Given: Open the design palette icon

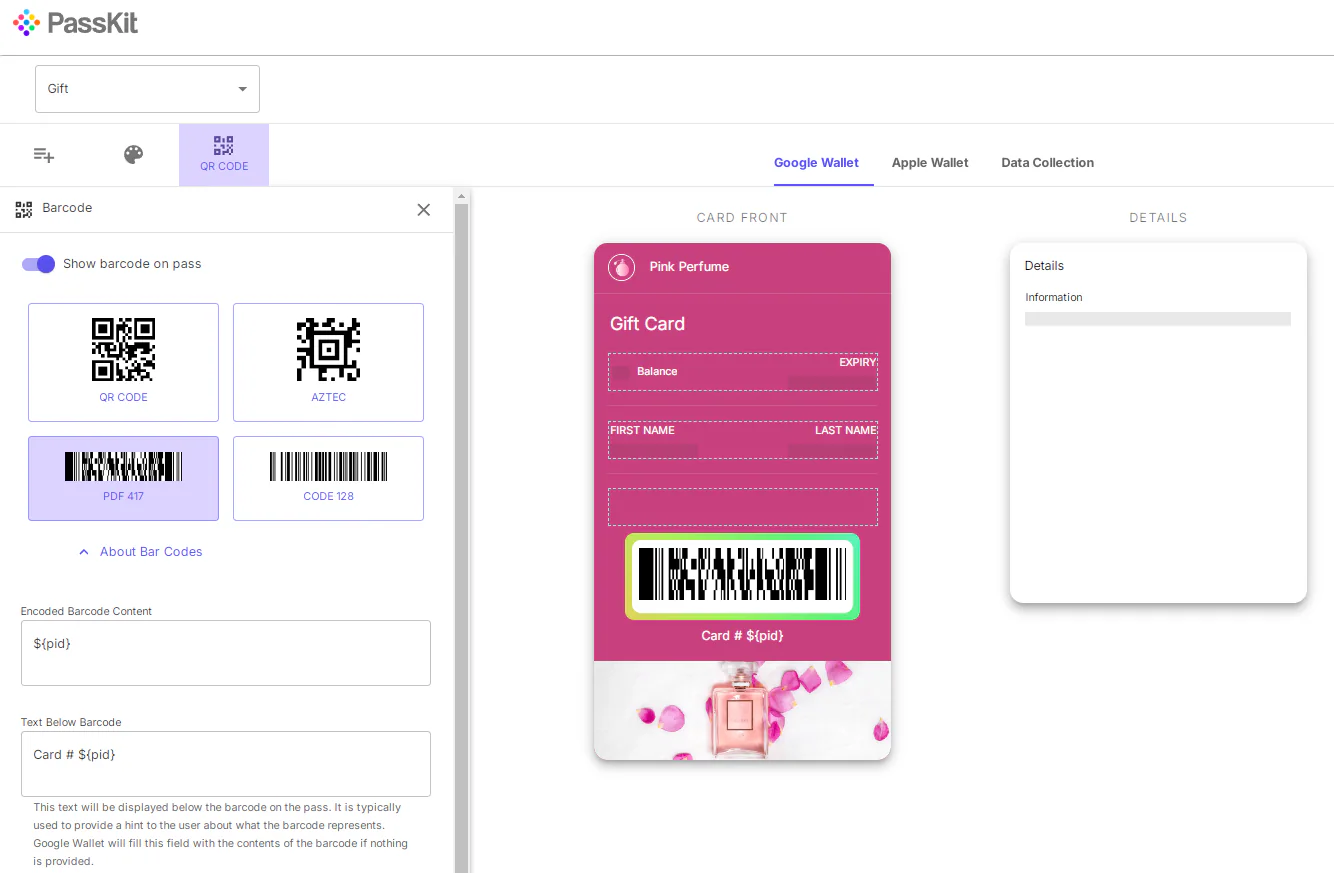Looking at the screenshot, I should pos(134,155).
